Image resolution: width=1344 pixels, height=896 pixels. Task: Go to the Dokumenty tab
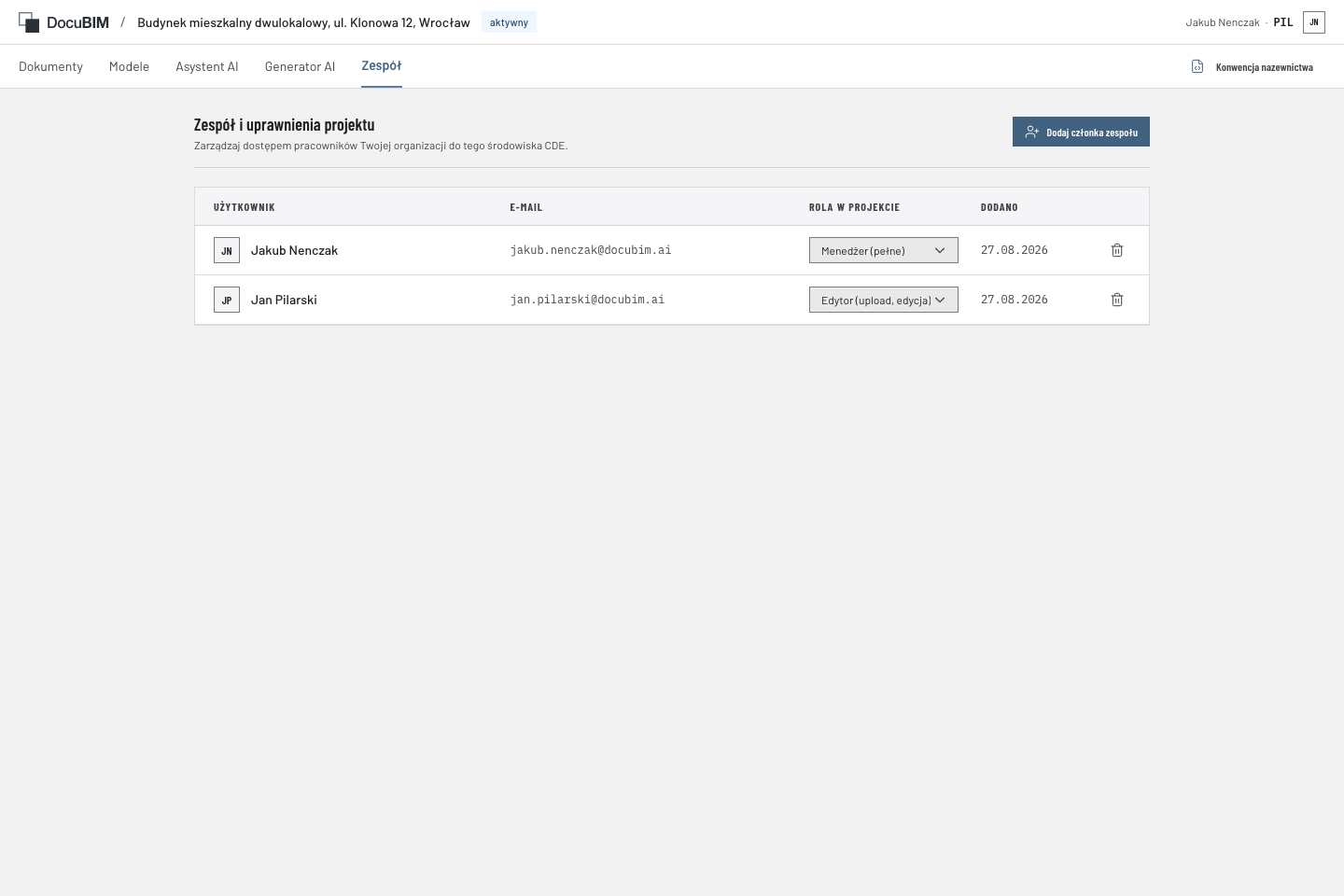point(50,66)
